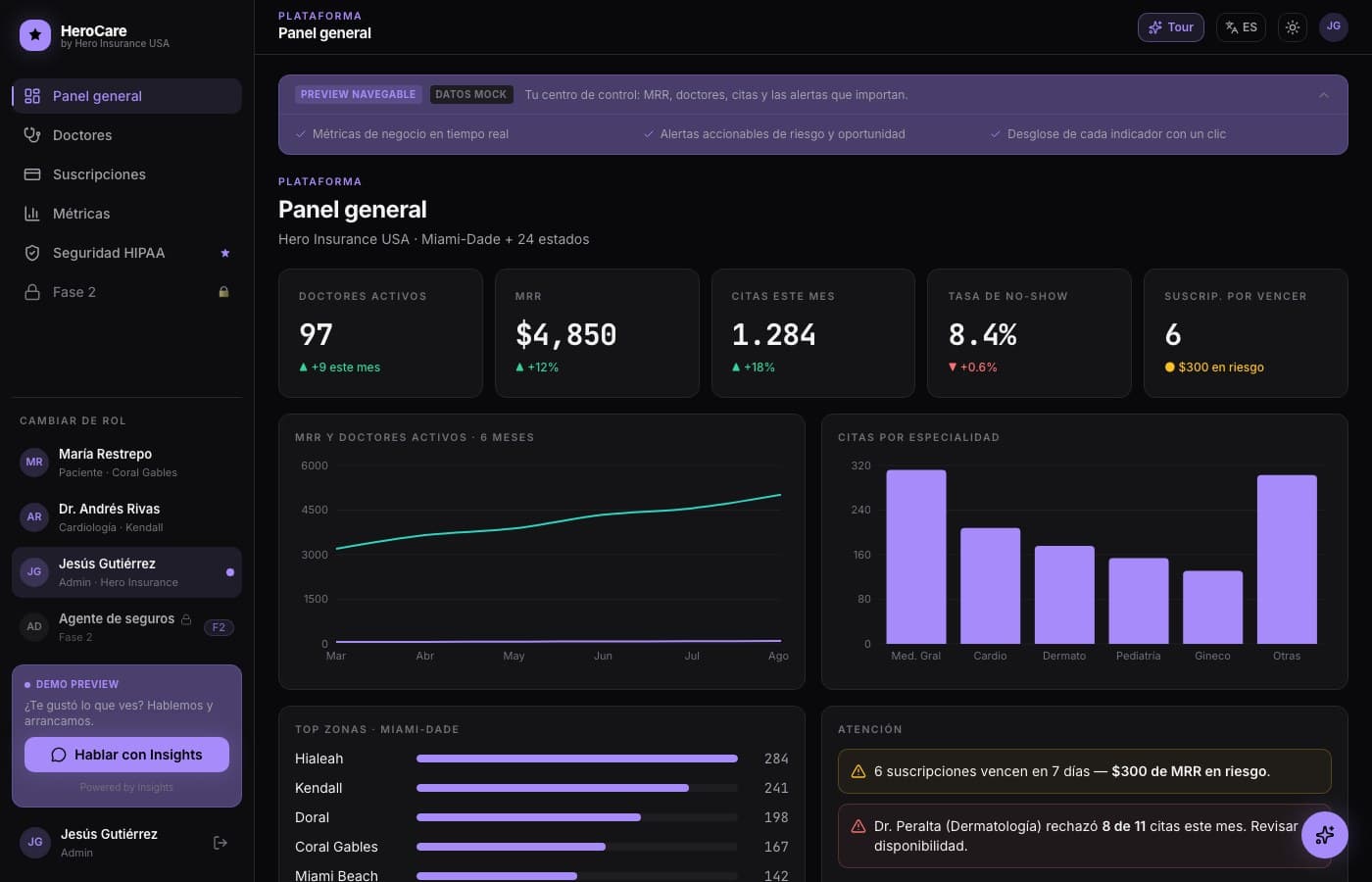The height and width of the screenshot is (882, 1372).
Task: Click the Suscripciones card icon
Action: point(32,174)
